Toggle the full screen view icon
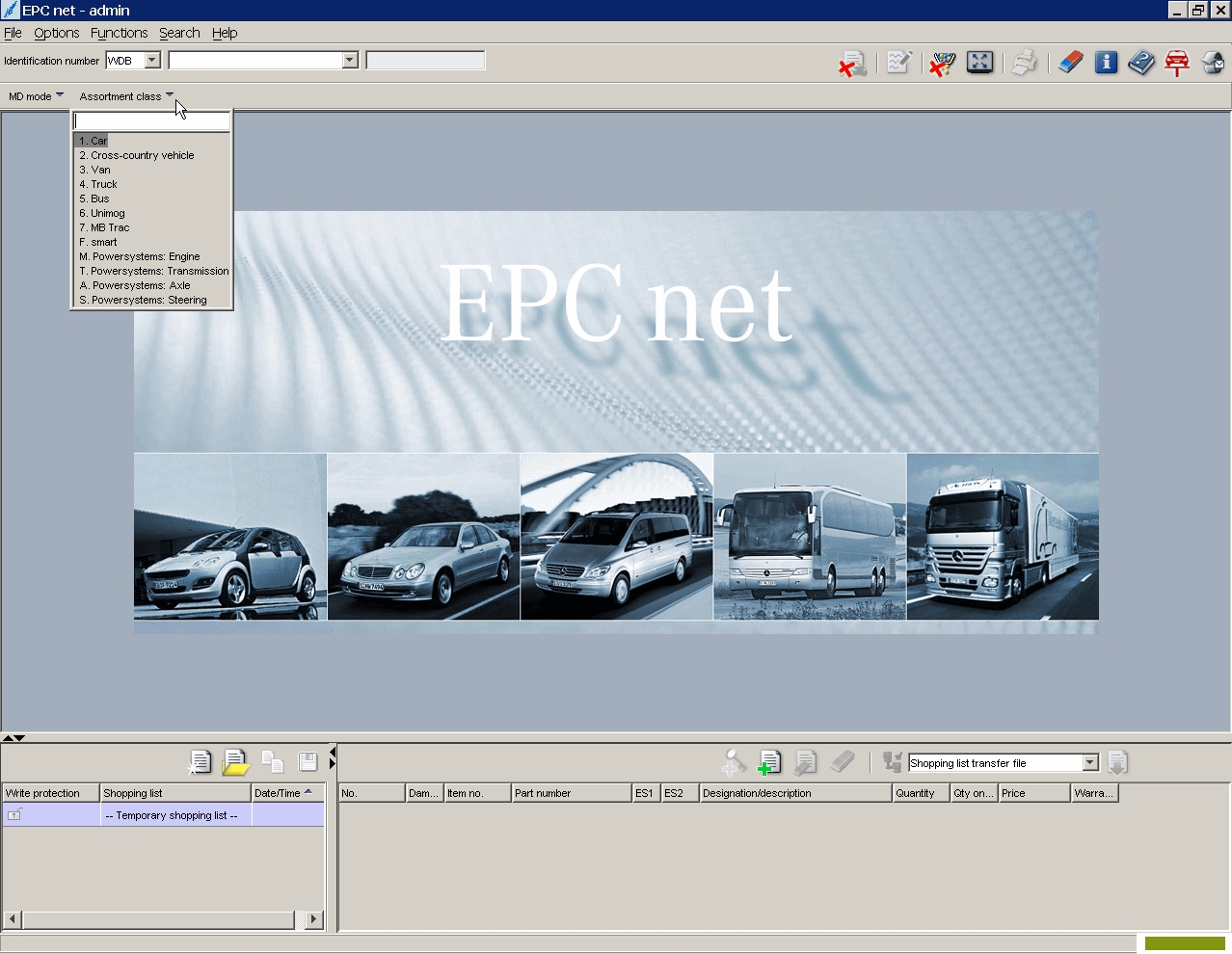The height and width of the screenshot is (954, 1232). (x=979, y=63)
